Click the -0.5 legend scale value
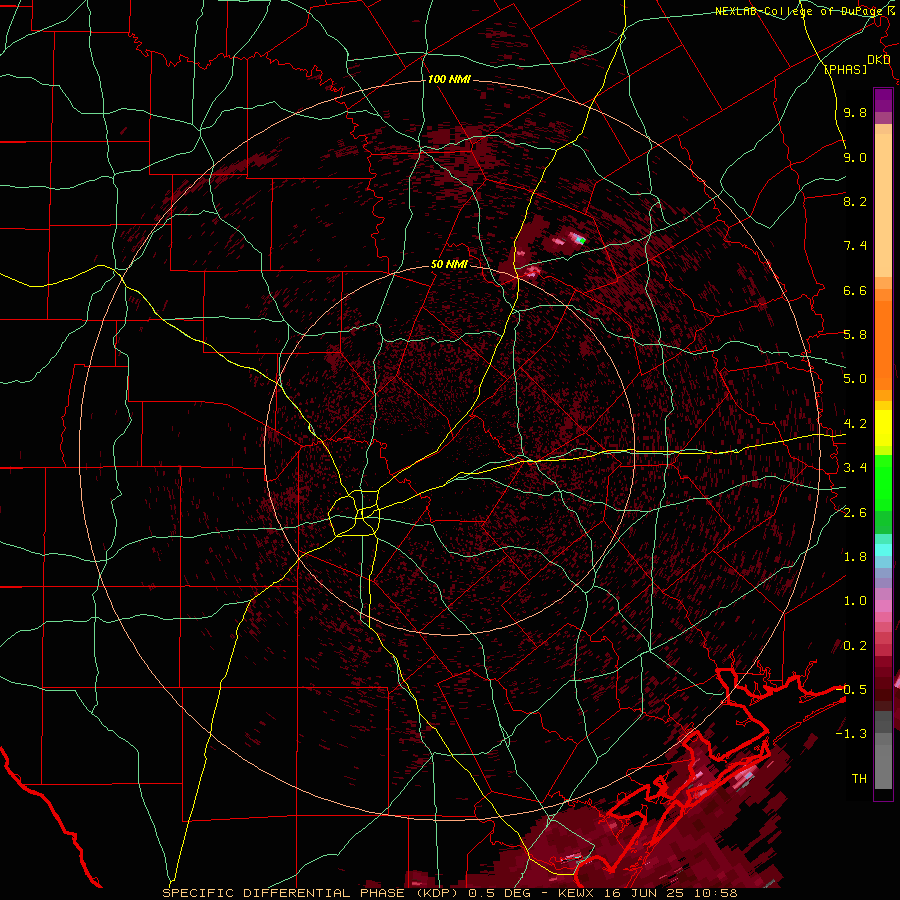Screen dimensions: 900x900 852,690
